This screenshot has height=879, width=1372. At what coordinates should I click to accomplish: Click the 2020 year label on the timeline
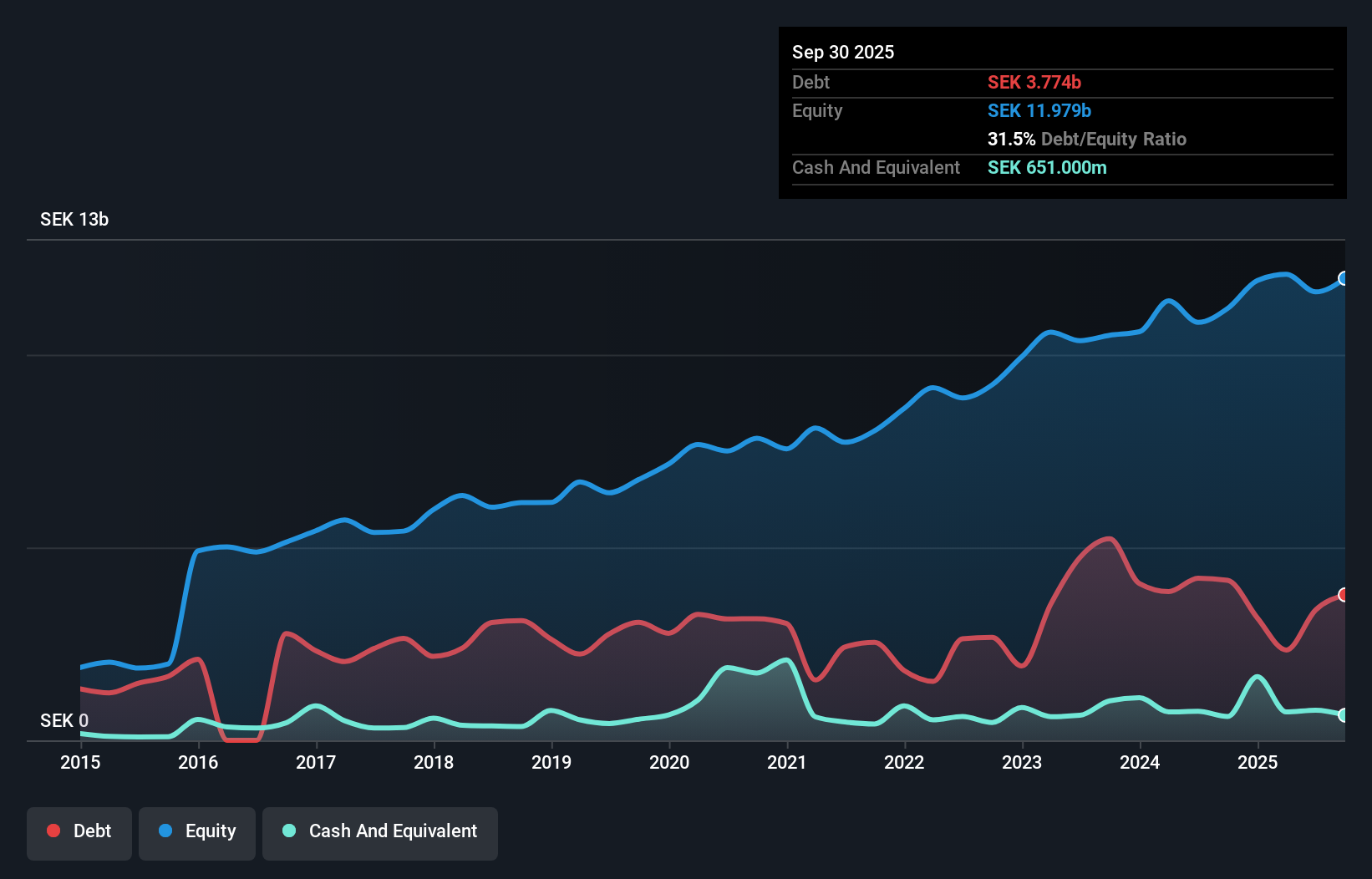[668, 763]
